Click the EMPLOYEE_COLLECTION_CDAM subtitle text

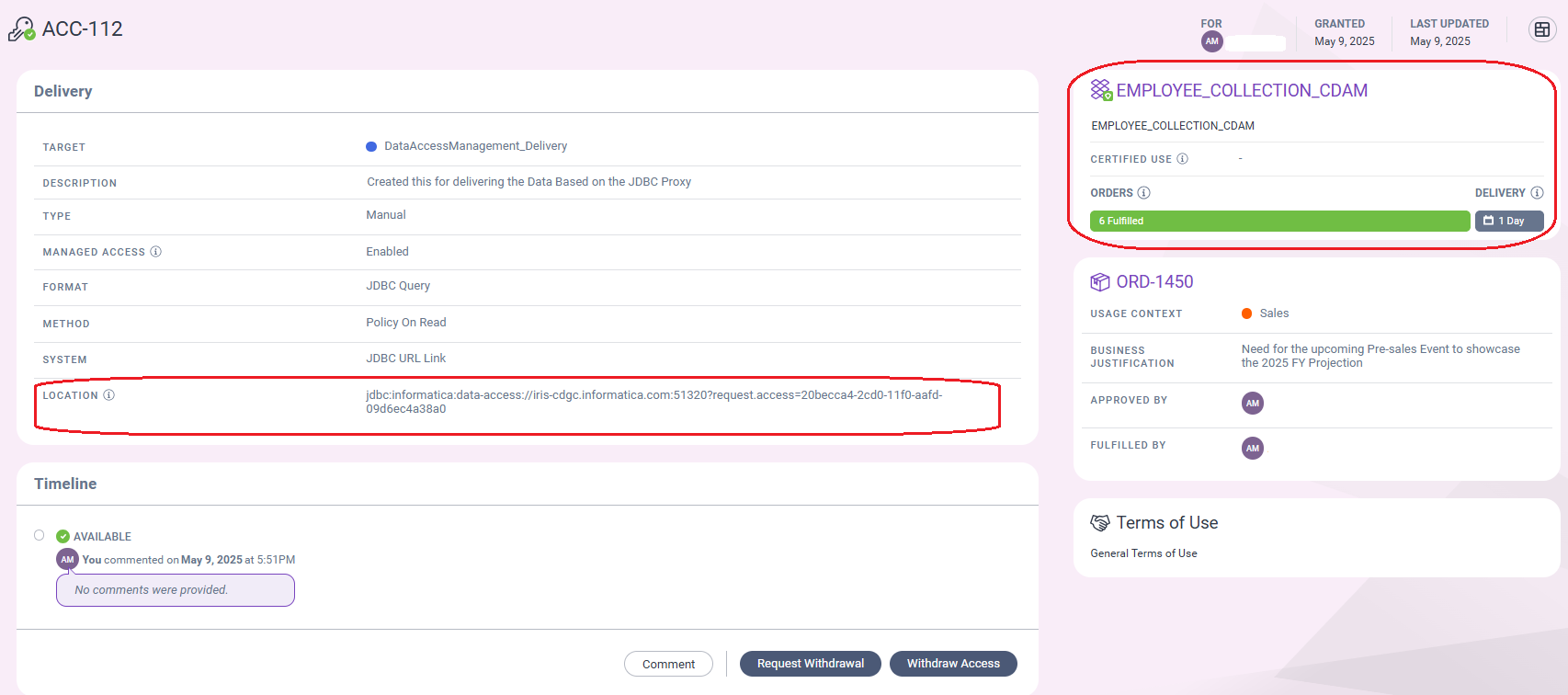coord(1173,126)
